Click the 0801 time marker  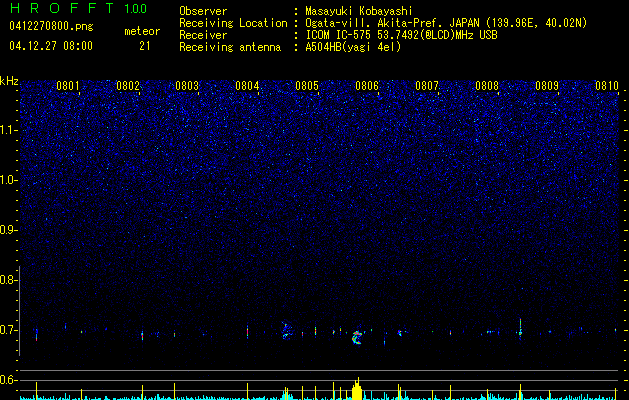click(x=68, y=86)
